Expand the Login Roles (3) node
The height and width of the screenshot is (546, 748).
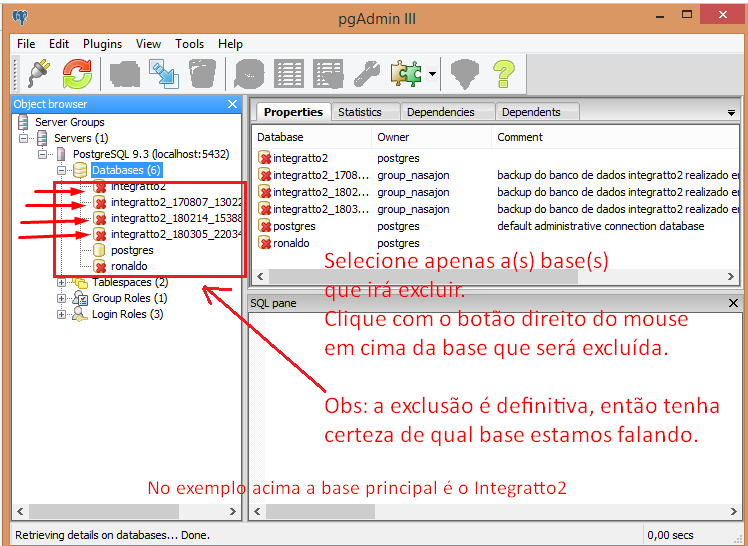tap(62, 314)
